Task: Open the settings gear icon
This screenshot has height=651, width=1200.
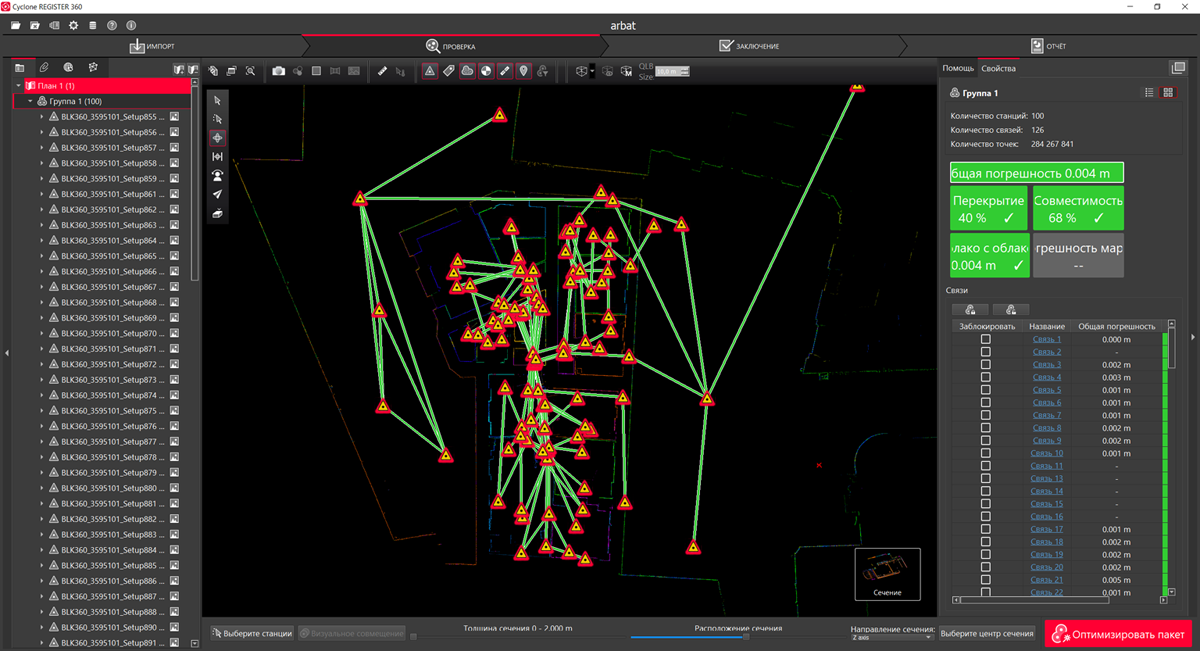Action: click(73, 24)
